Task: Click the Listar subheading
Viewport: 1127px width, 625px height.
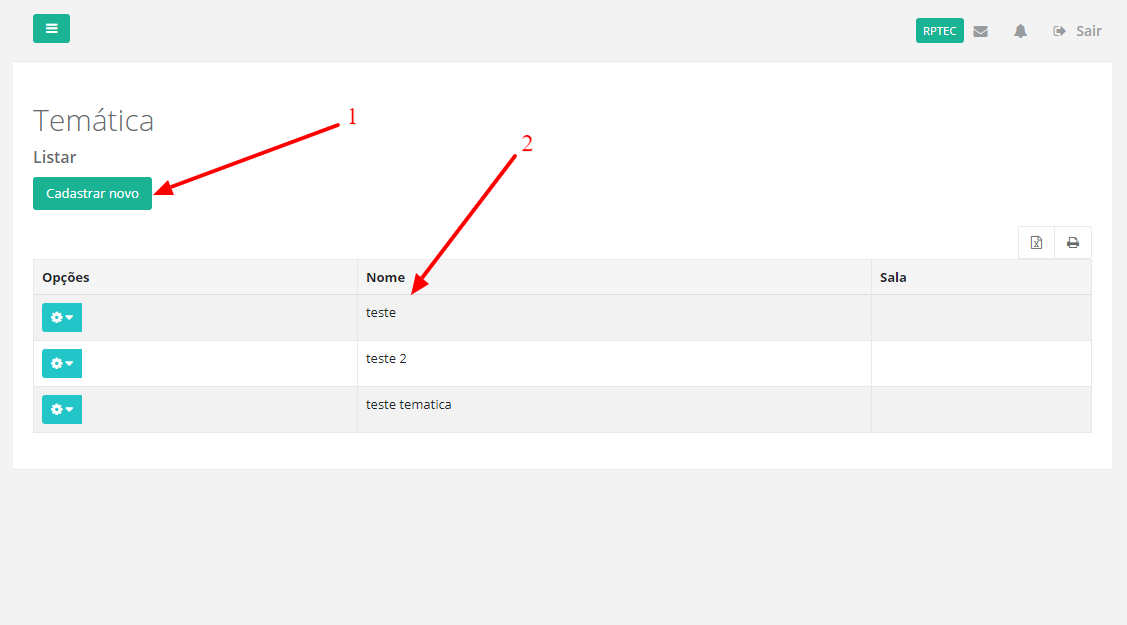Action: click(x=55, y=157)
